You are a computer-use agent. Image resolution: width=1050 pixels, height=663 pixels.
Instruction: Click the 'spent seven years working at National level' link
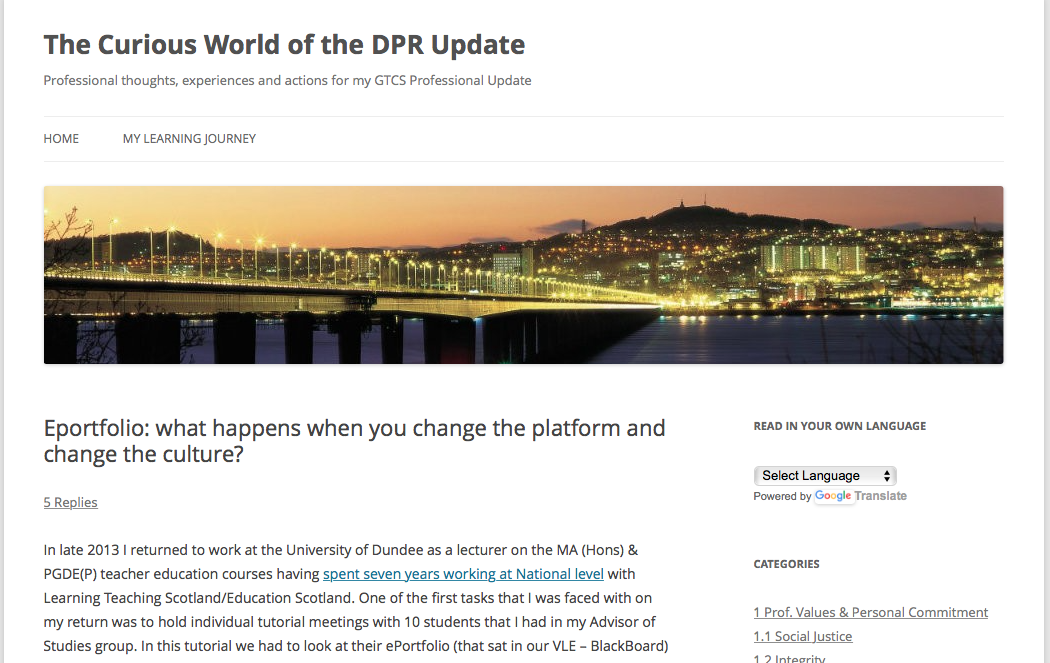coord(462,573)
